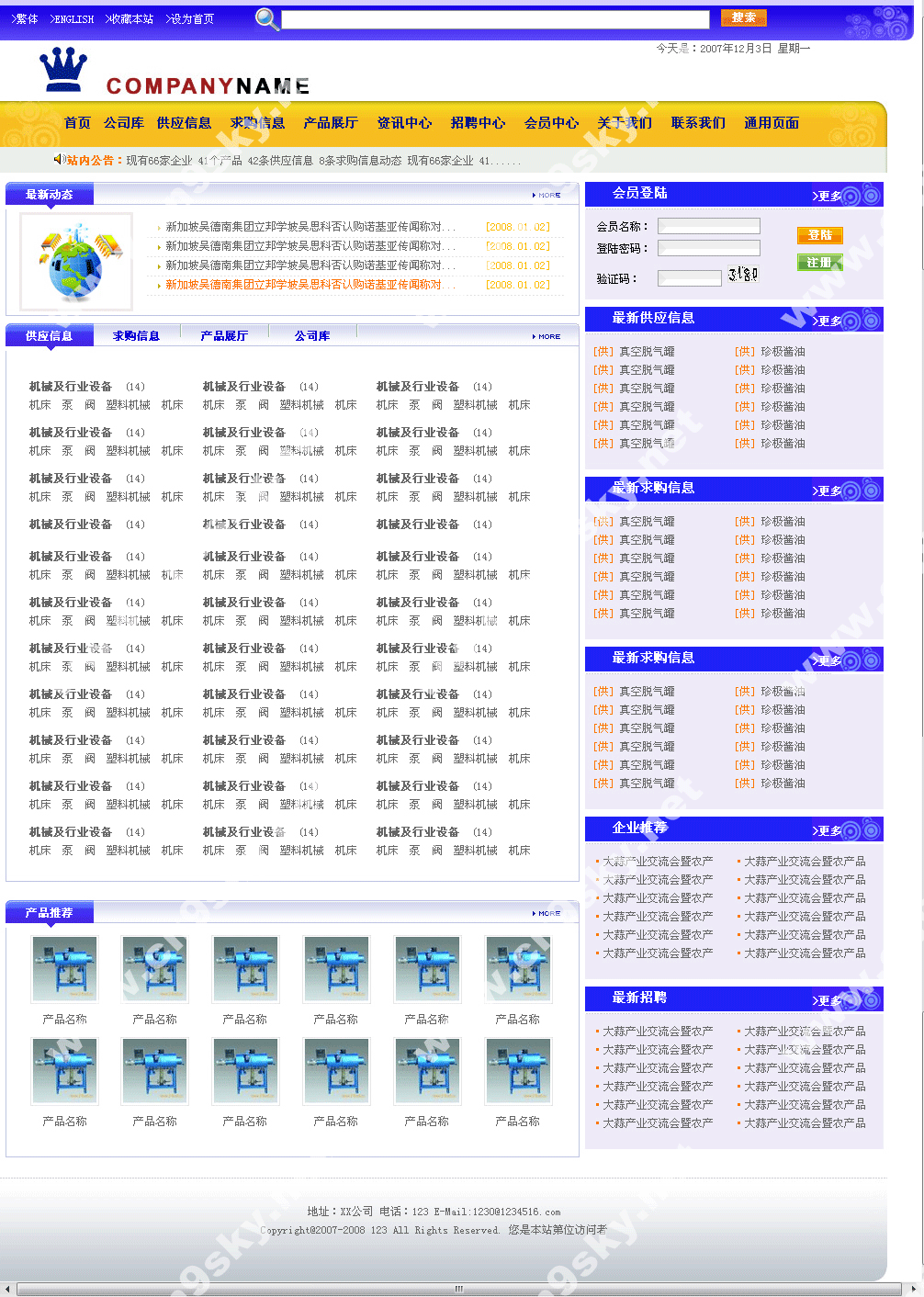Open the first product machine thumbnail
This screenshot has width=924, height=1297.
64,969
